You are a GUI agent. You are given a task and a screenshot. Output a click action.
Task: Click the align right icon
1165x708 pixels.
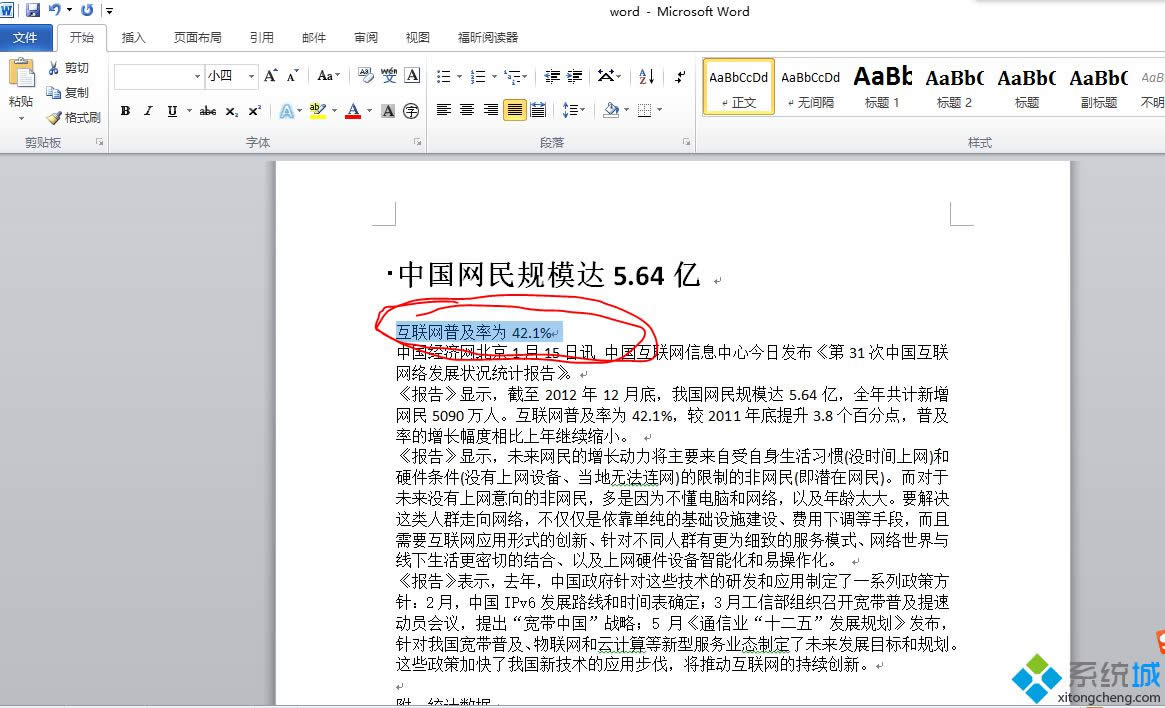(x=490, y=110)
